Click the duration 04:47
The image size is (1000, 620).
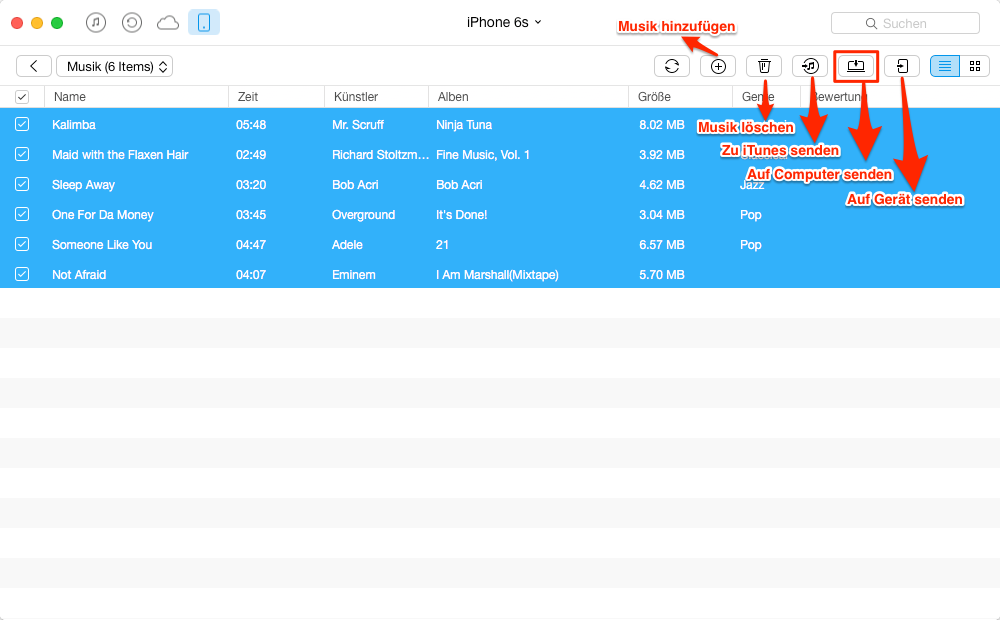251,245
